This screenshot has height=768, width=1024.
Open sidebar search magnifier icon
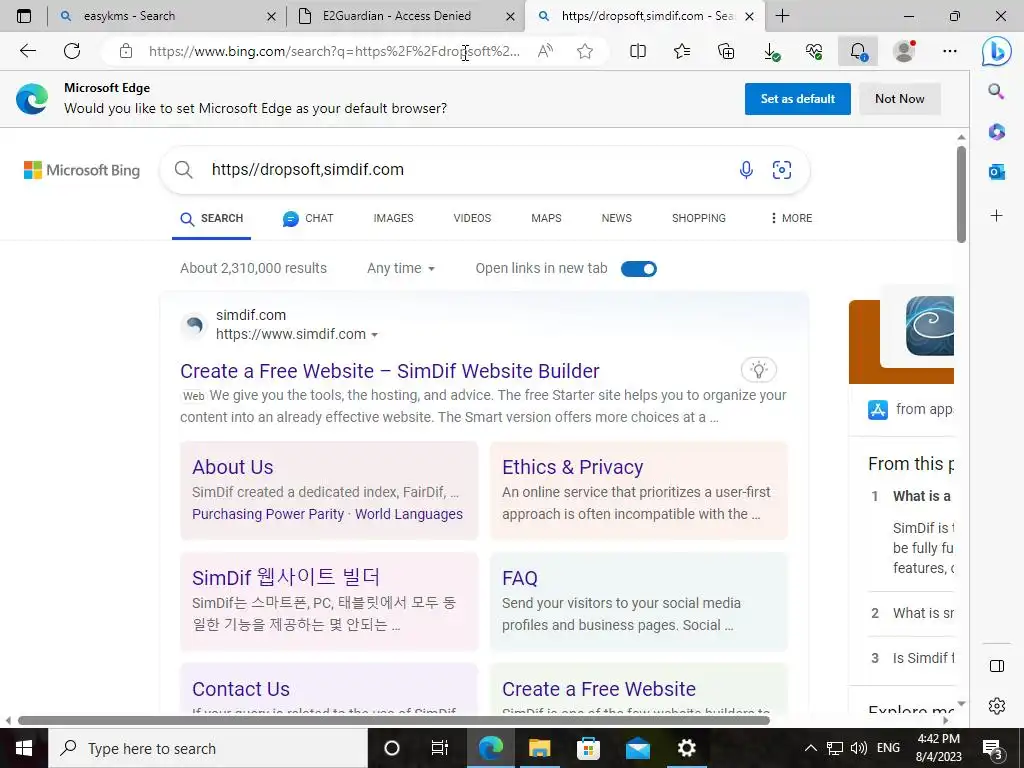[996, 91]
